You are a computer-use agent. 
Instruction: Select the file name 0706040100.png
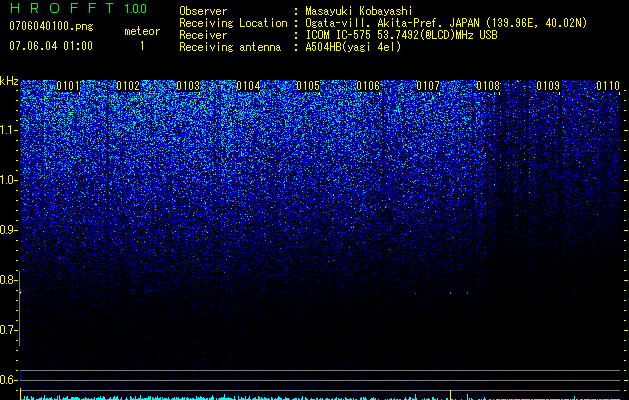(51, 26)
